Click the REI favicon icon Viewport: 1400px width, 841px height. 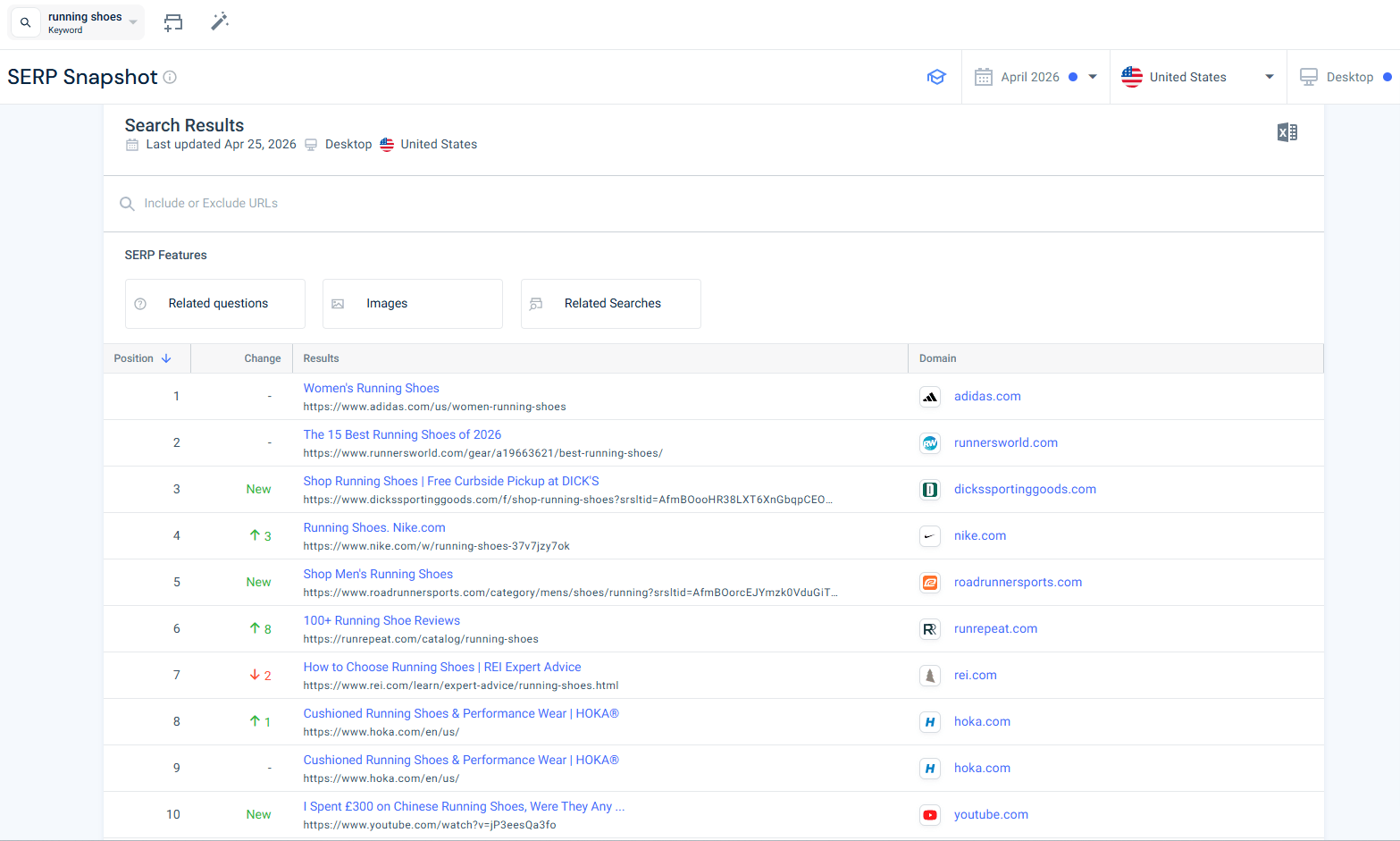pos(930,676)
